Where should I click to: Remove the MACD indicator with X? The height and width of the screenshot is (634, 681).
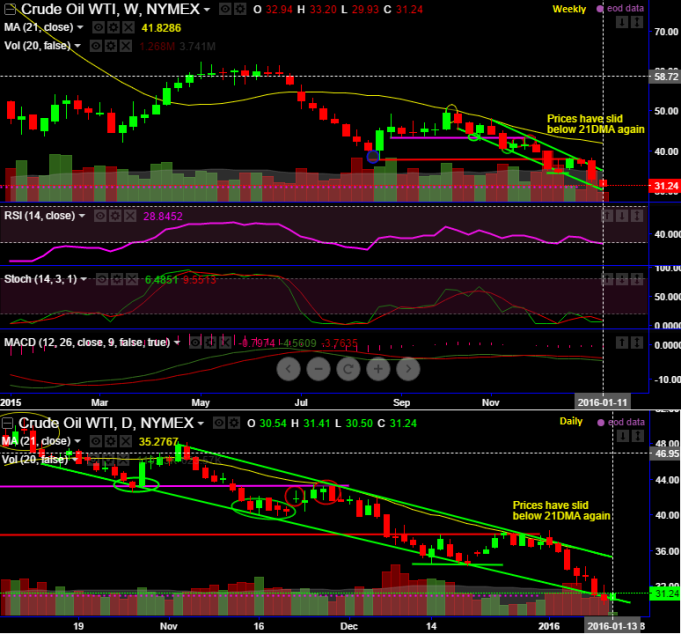(225, 343)
